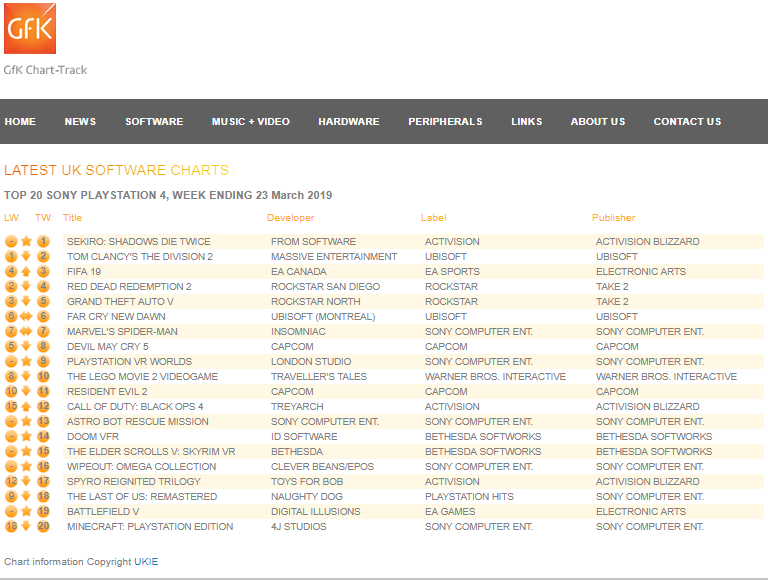Click the star icon for Skyrim VR
Image resolution: width=768 pixels, height=580 pixels.
(26, 451)
